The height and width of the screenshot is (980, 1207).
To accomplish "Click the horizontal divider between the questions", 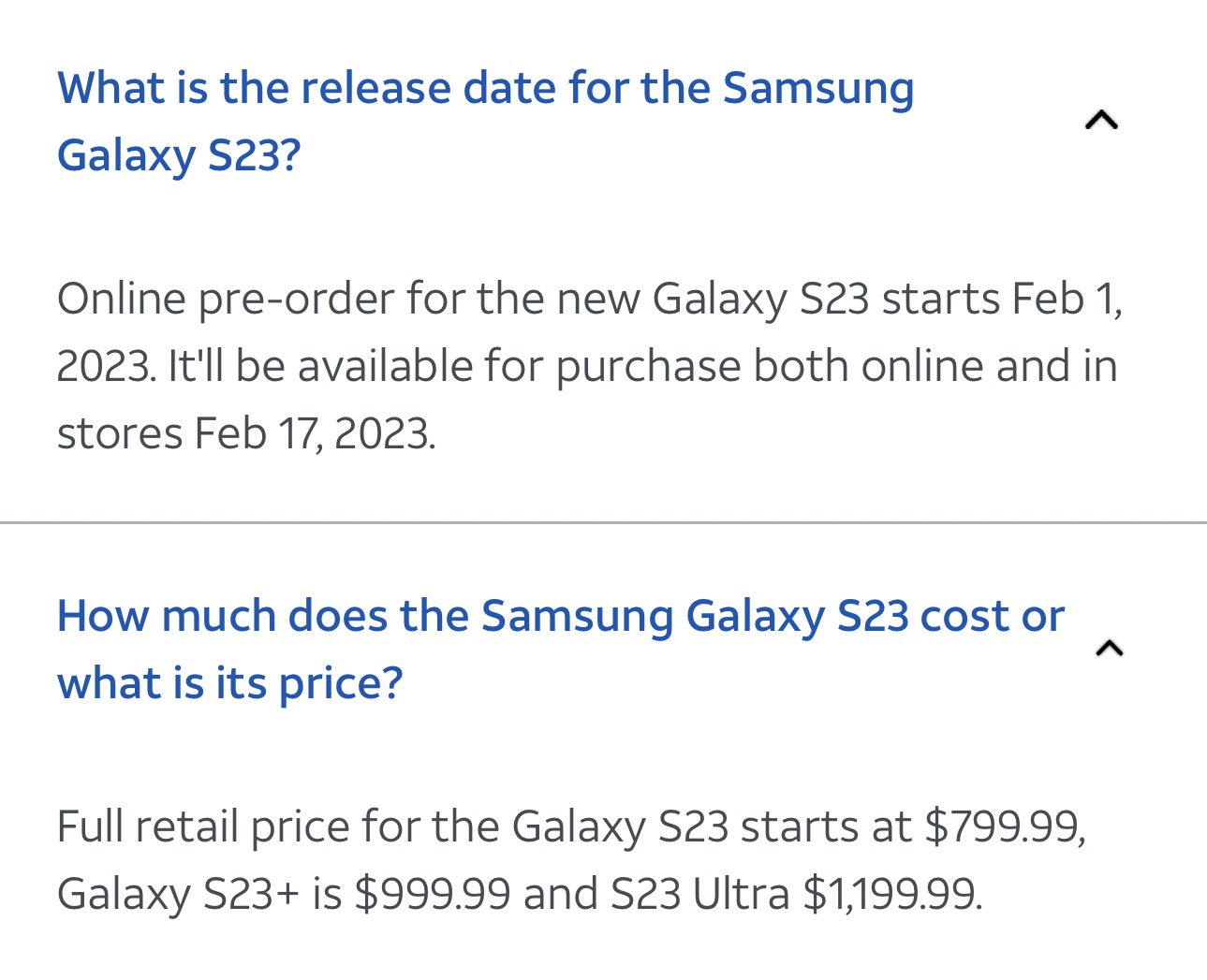I will point(603,522).
